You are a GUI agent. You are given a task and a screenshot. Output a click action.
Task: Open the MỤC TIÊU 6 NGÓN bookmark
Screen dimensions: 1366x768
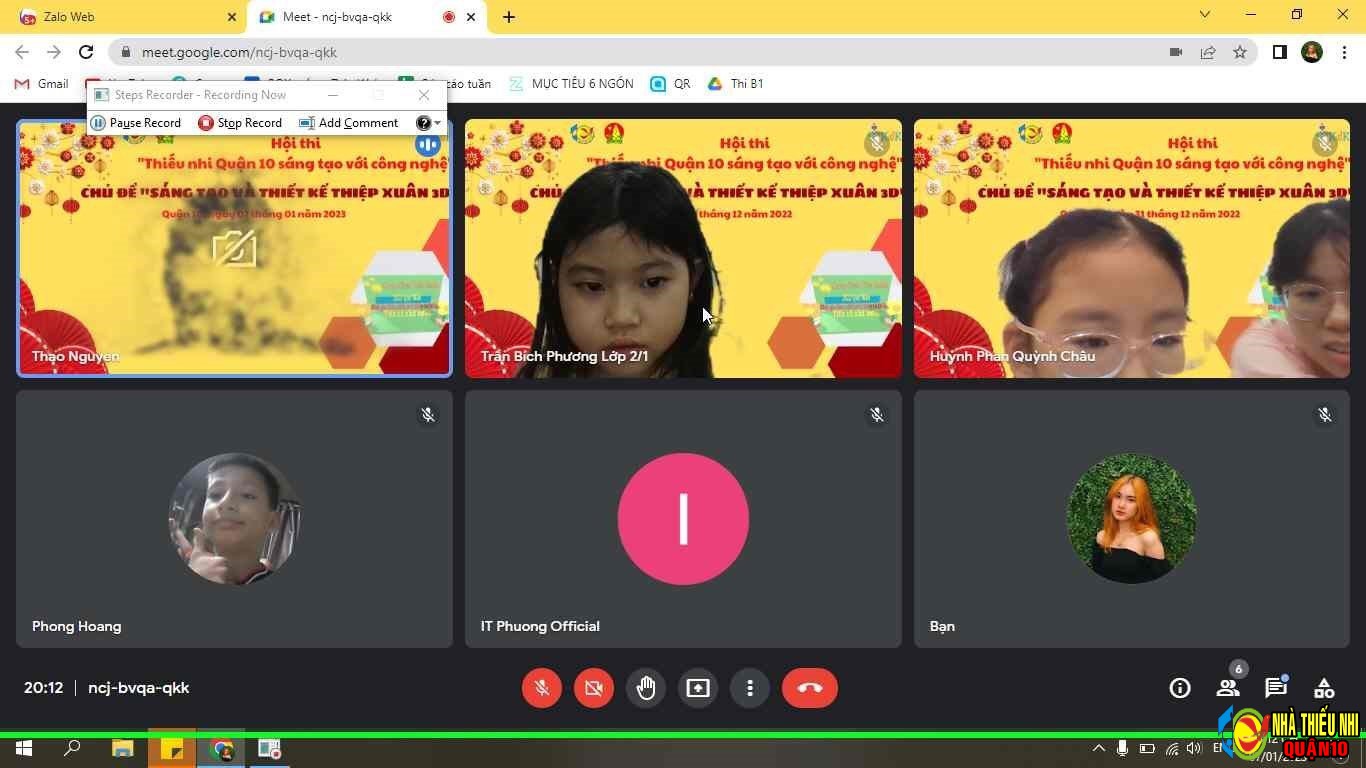tap(571, 84)
